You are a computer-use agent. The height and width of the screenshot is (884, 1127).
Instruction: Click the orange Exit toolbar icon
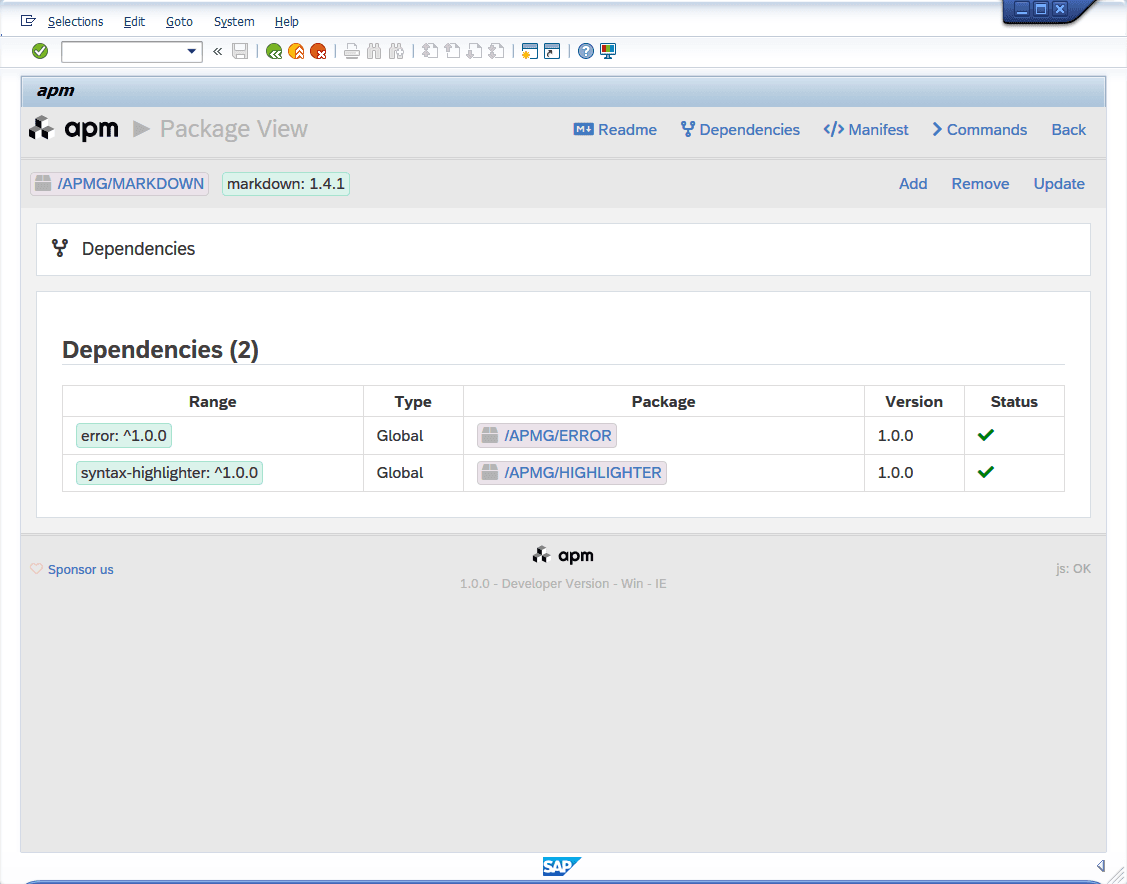[295, 51]
